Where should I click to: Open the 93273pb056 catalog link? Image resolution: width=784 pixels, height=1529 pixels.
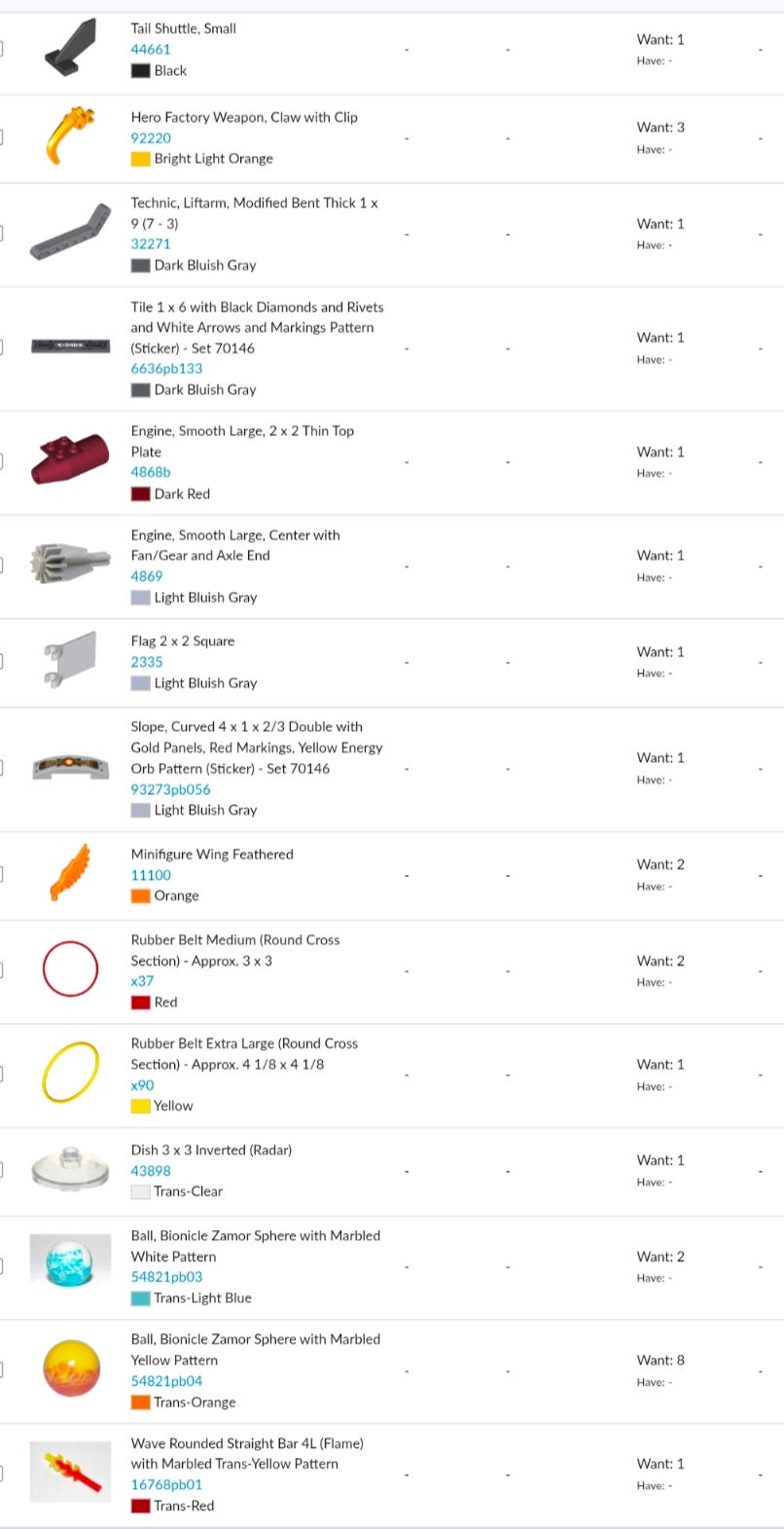click(171, 789)
